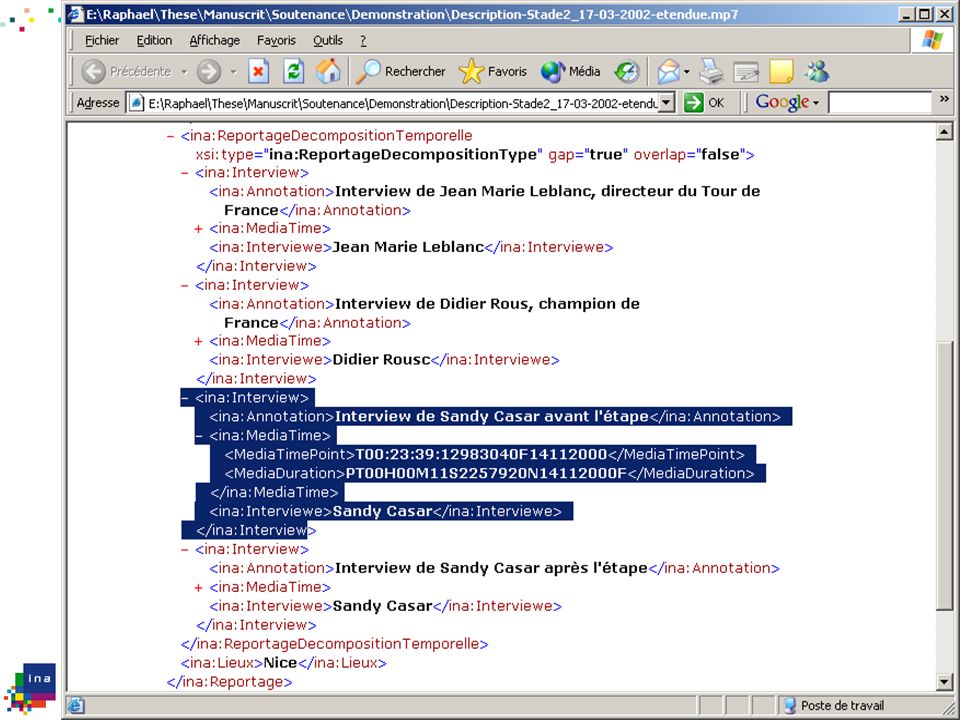
Task: Refresh the page with the green arrows icon
Action: tap(293, 72)
